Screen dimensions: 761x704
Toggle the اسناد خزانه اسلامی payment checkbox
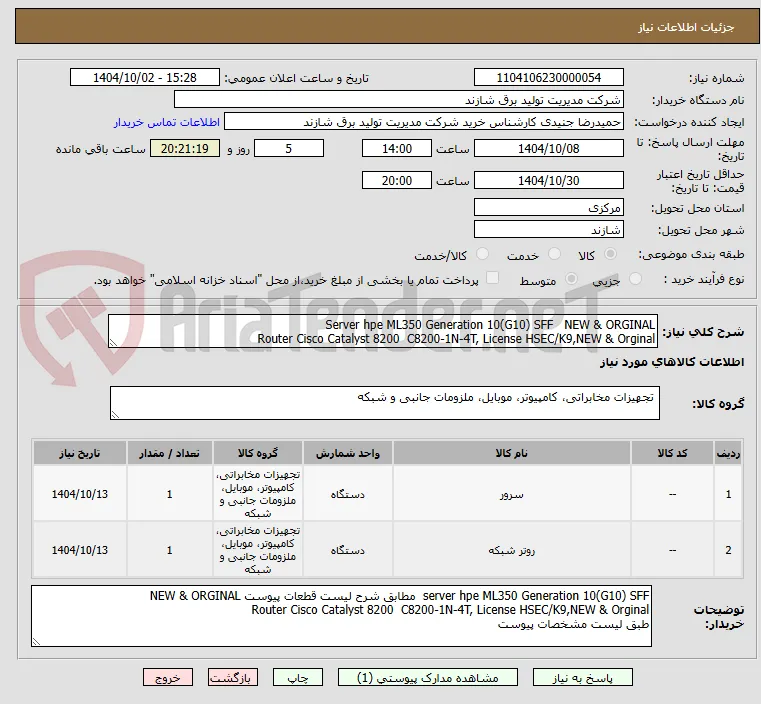(492, 278)
